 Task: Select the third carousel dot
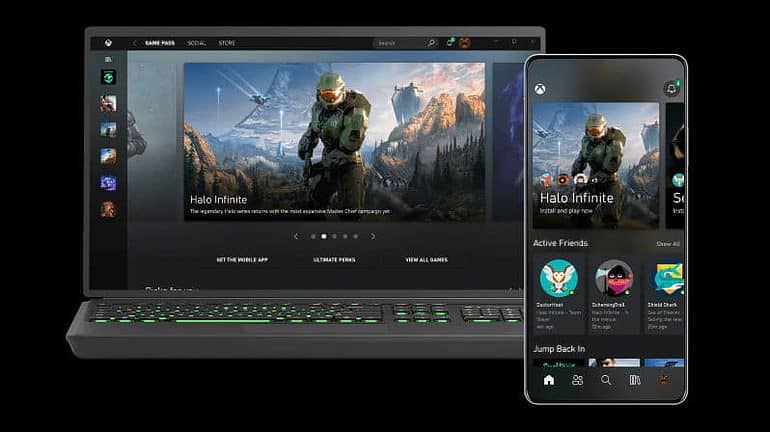click(x=334, y=237)
